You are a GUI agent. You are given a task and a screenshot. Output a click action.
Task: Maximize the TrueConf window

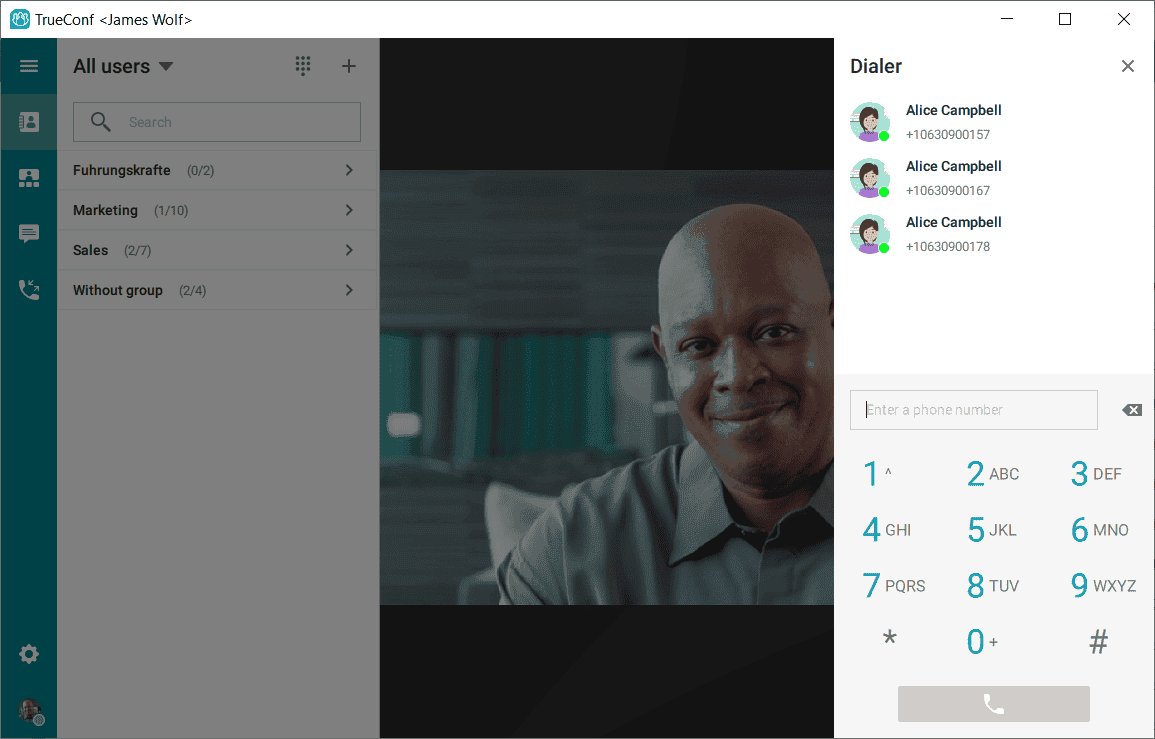[x=1064, y=19]
